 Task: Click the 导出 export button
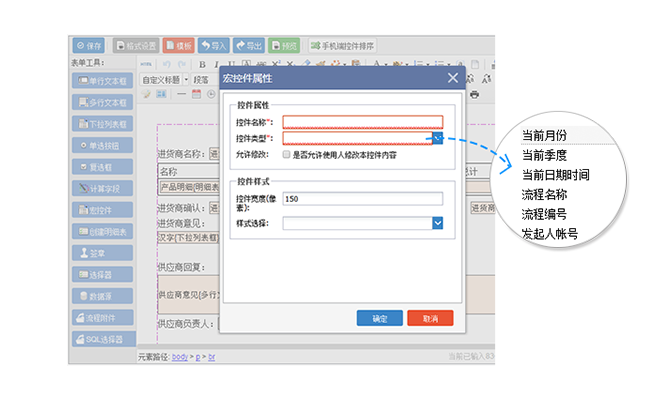[250, 45]
